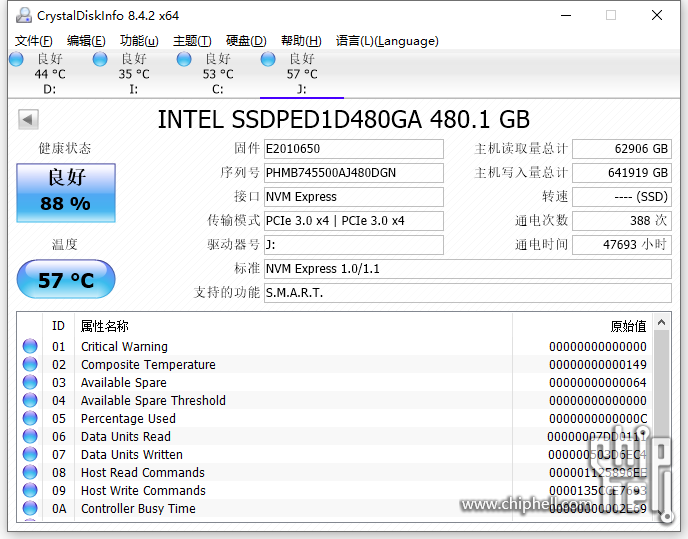688x539 pixels.
Task: Select the Available Spare Threshold row
Action: 335,400
